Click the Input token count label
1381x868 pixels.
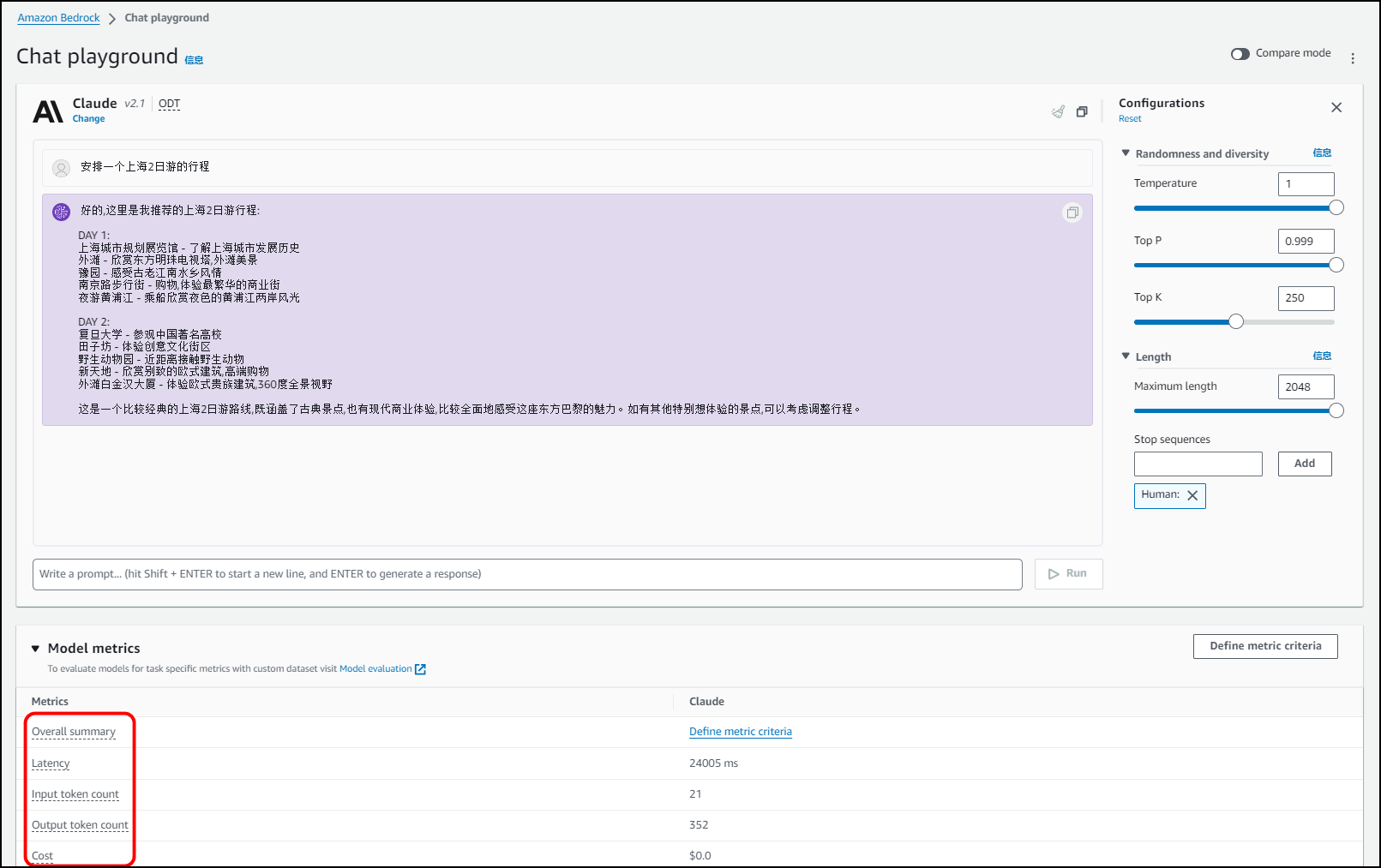tap(75, 794)
